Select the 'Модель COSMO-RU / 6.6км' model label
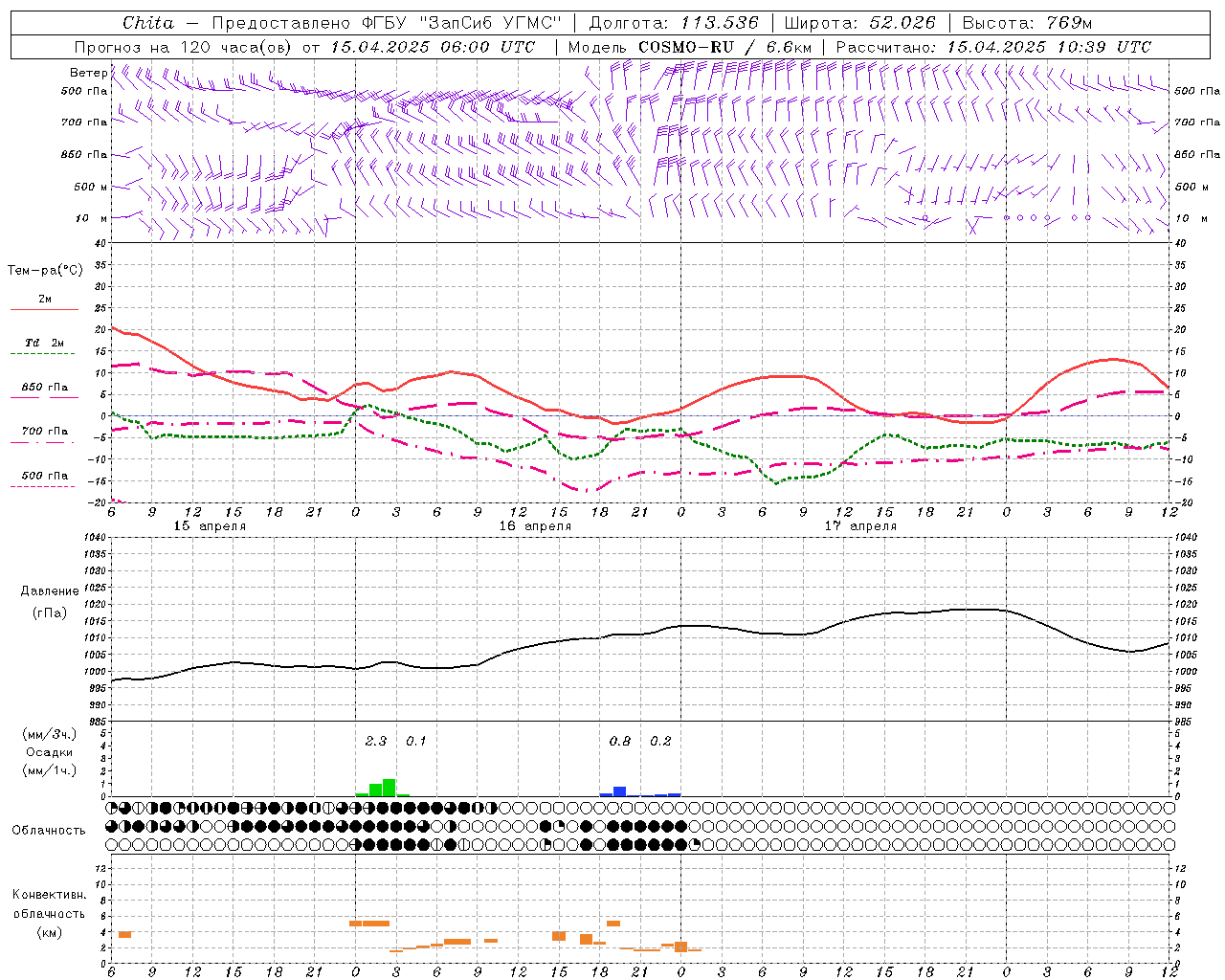1225x980 pixels. pos(690,47)
